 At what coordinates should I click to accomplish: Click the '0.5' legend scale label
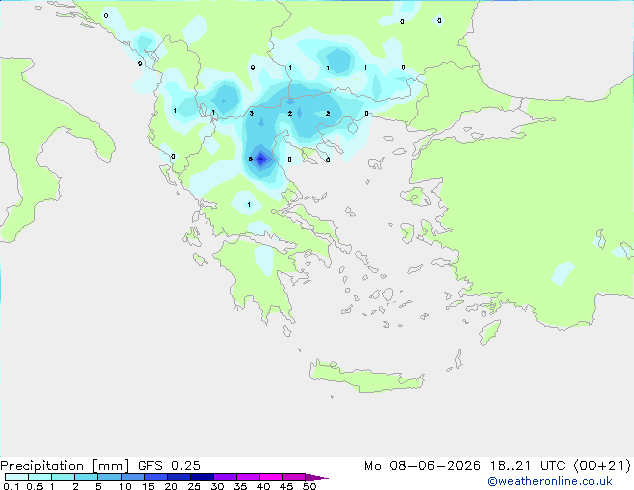35,486
